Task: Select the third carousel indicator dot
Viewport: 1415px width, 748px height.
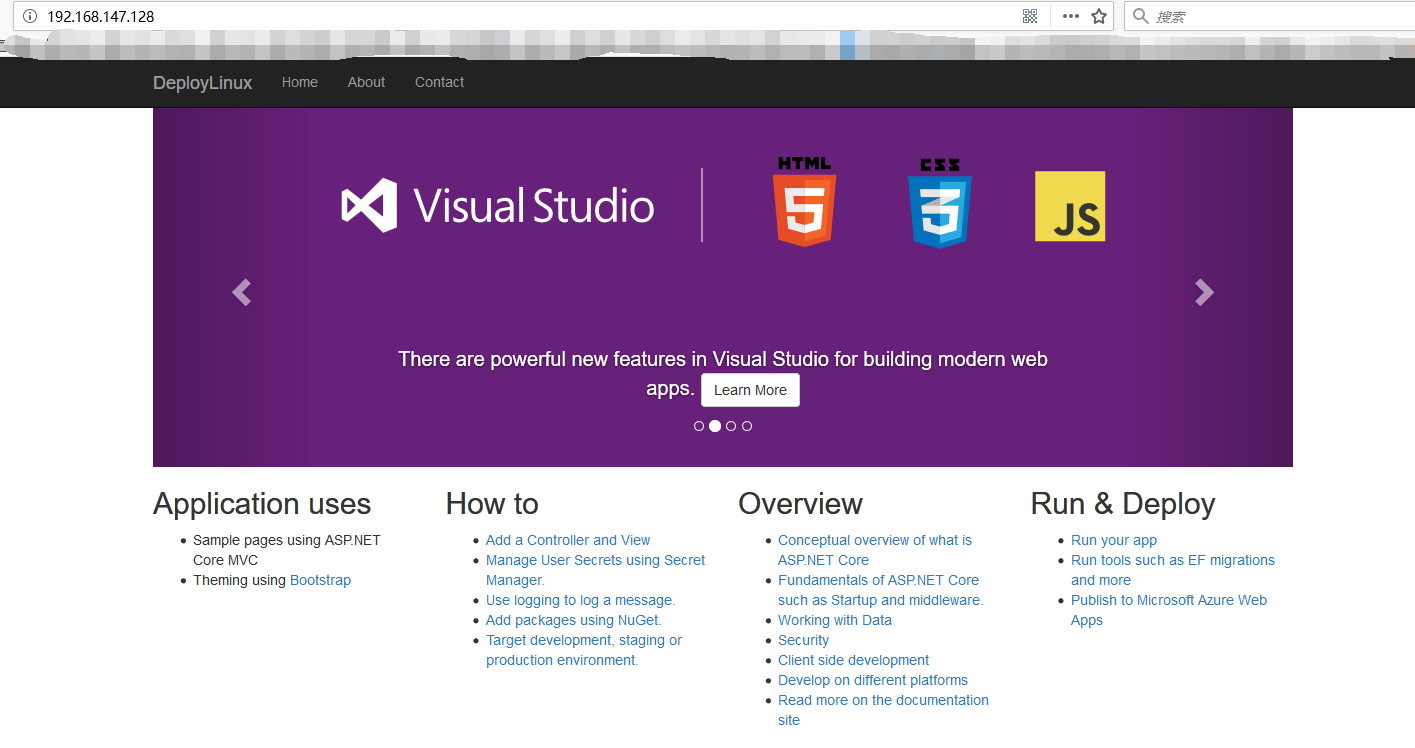Action: pyautogui.click(x=731, y=426)
